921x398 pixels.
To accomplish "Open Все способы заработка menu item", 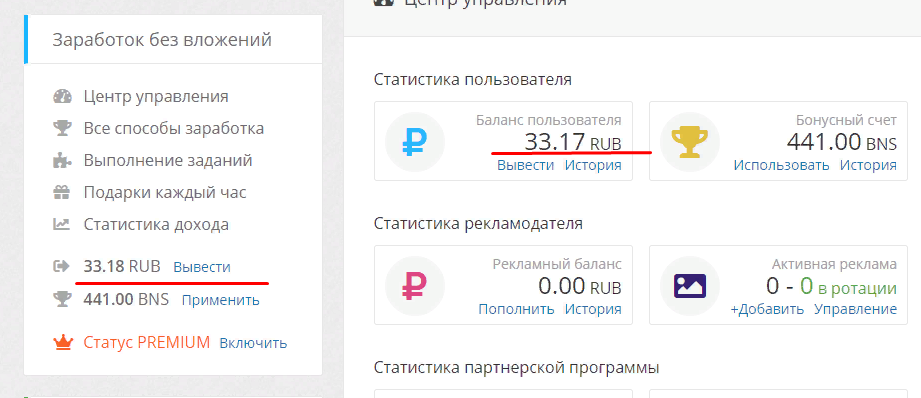I will 174,128.
